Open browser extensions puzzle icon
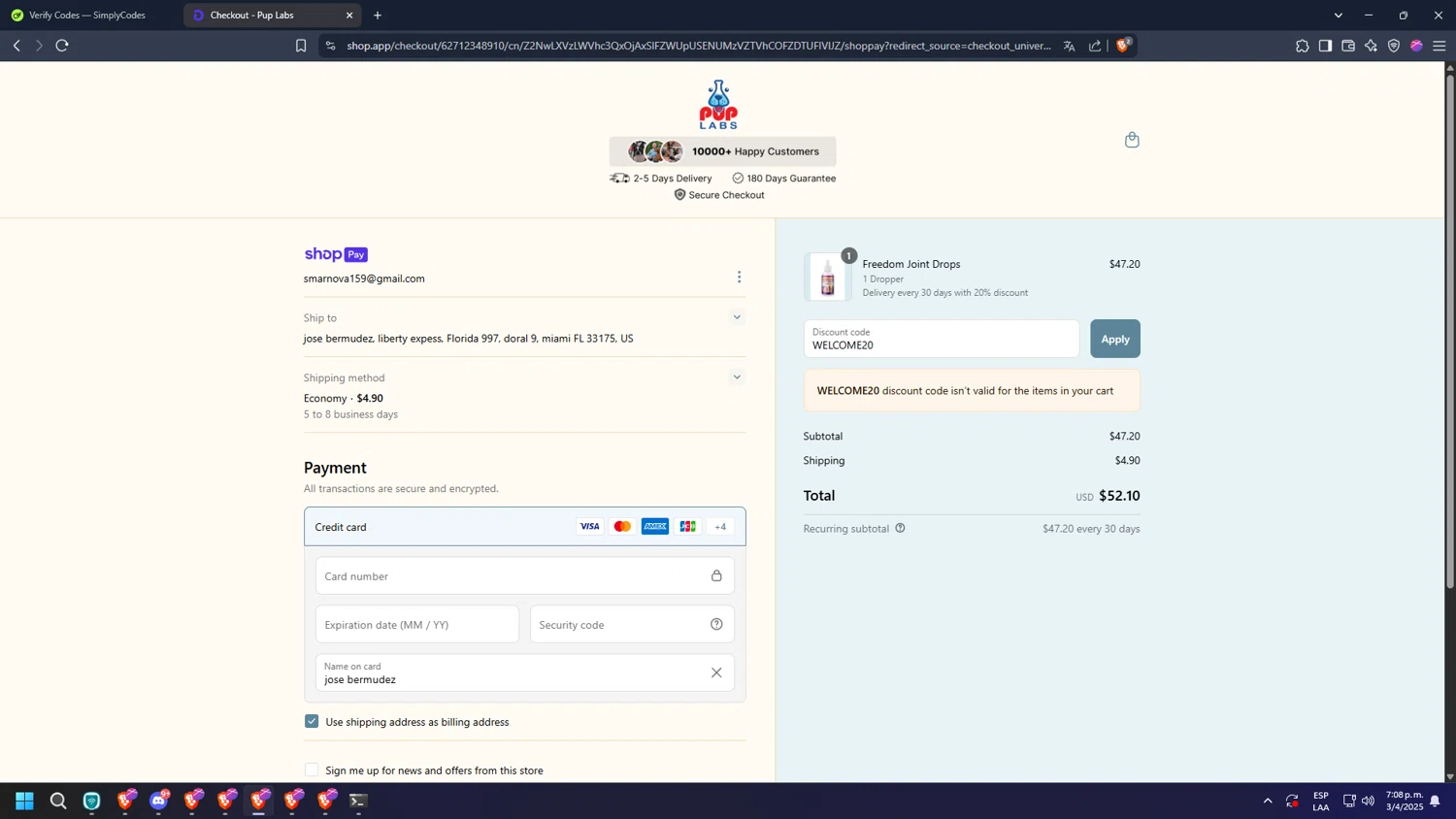This screenshot has width=1456, height=819. click(x=1302, y=46)
